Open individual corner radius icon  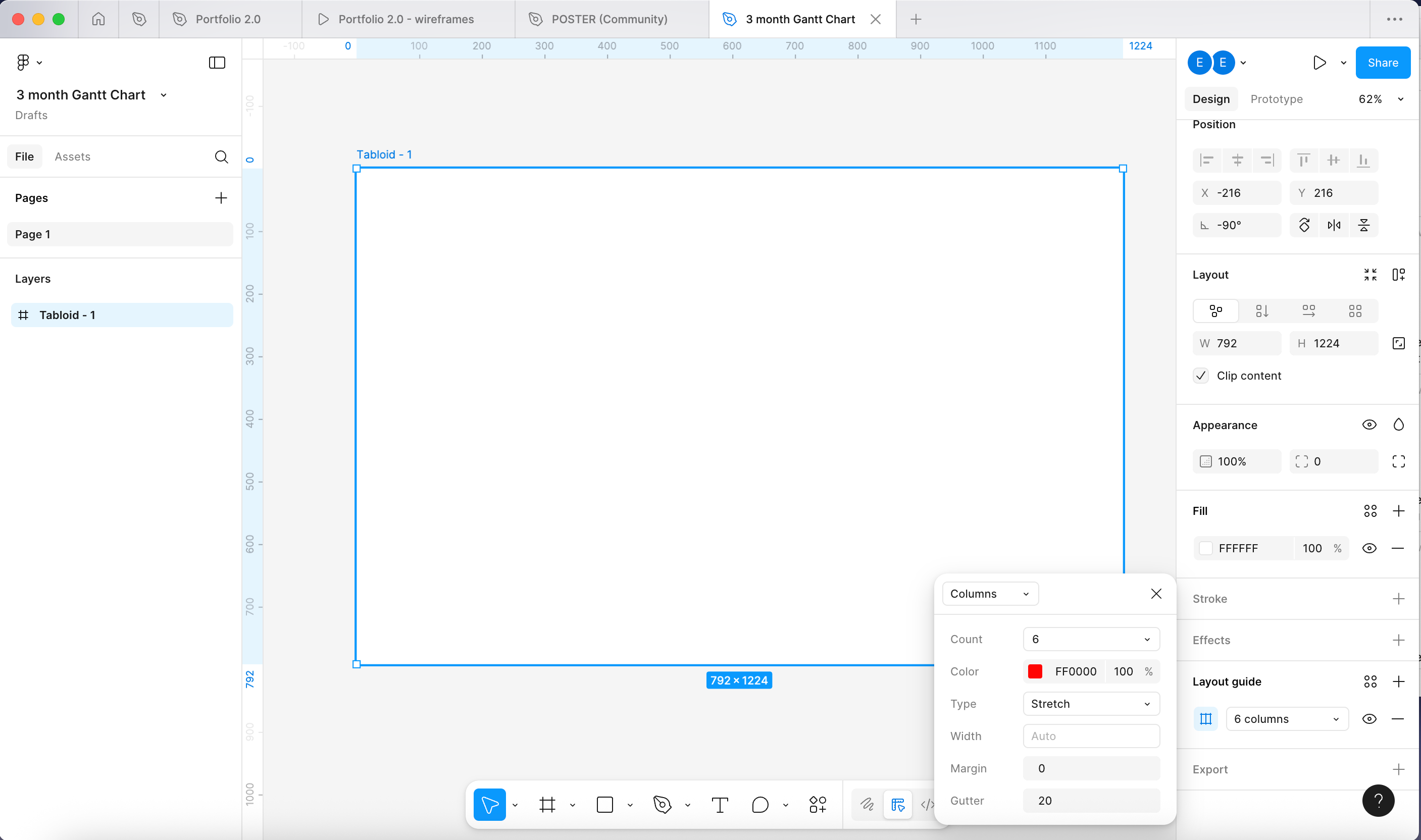click(1398, 461)
